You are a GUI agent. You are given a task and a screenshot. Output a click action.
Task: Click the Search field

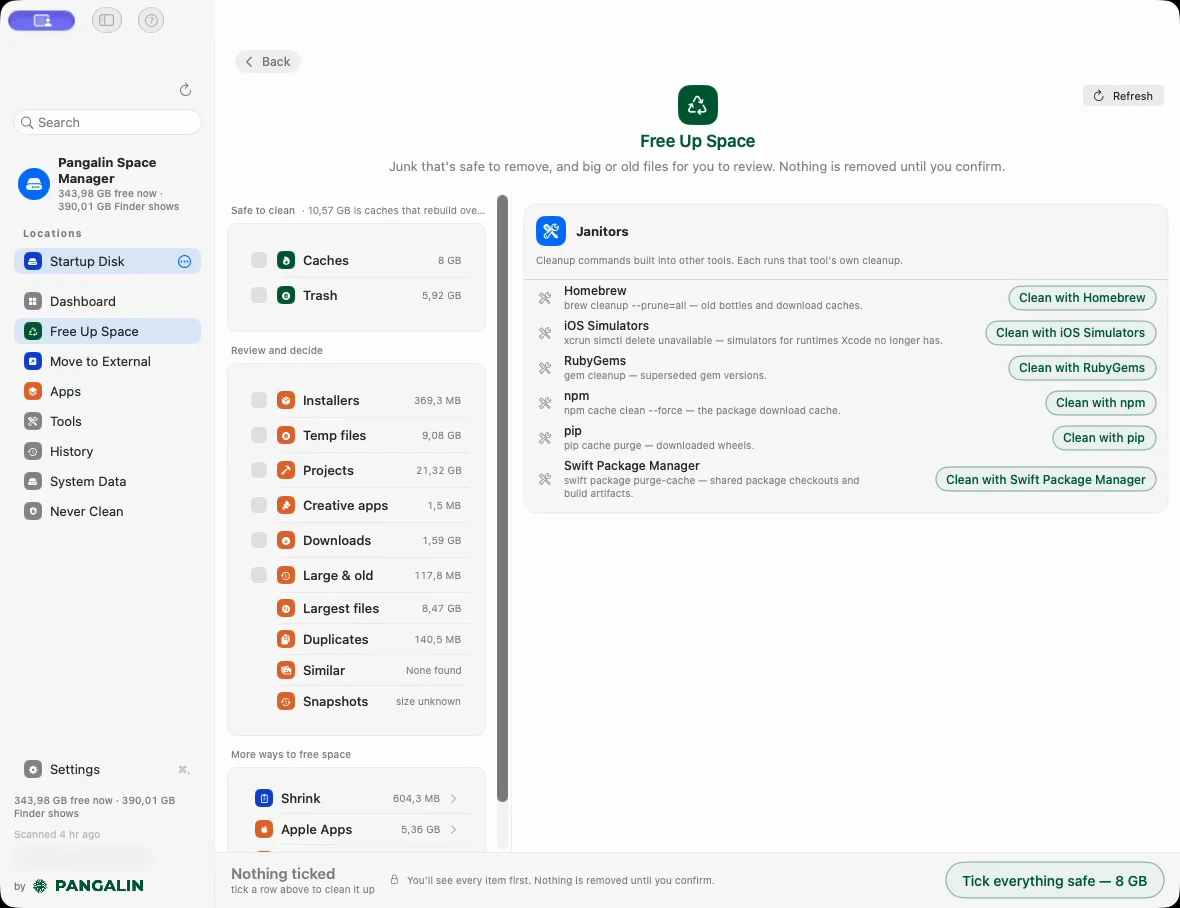[x=108, y=122]
